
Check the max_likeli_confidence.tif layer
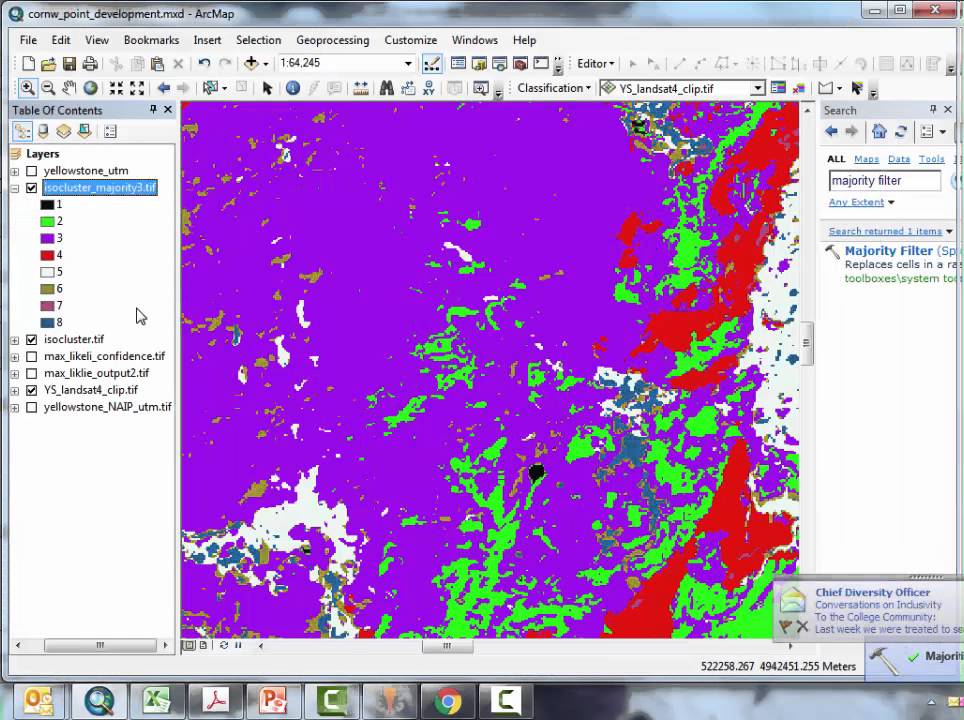coord(32,357)
